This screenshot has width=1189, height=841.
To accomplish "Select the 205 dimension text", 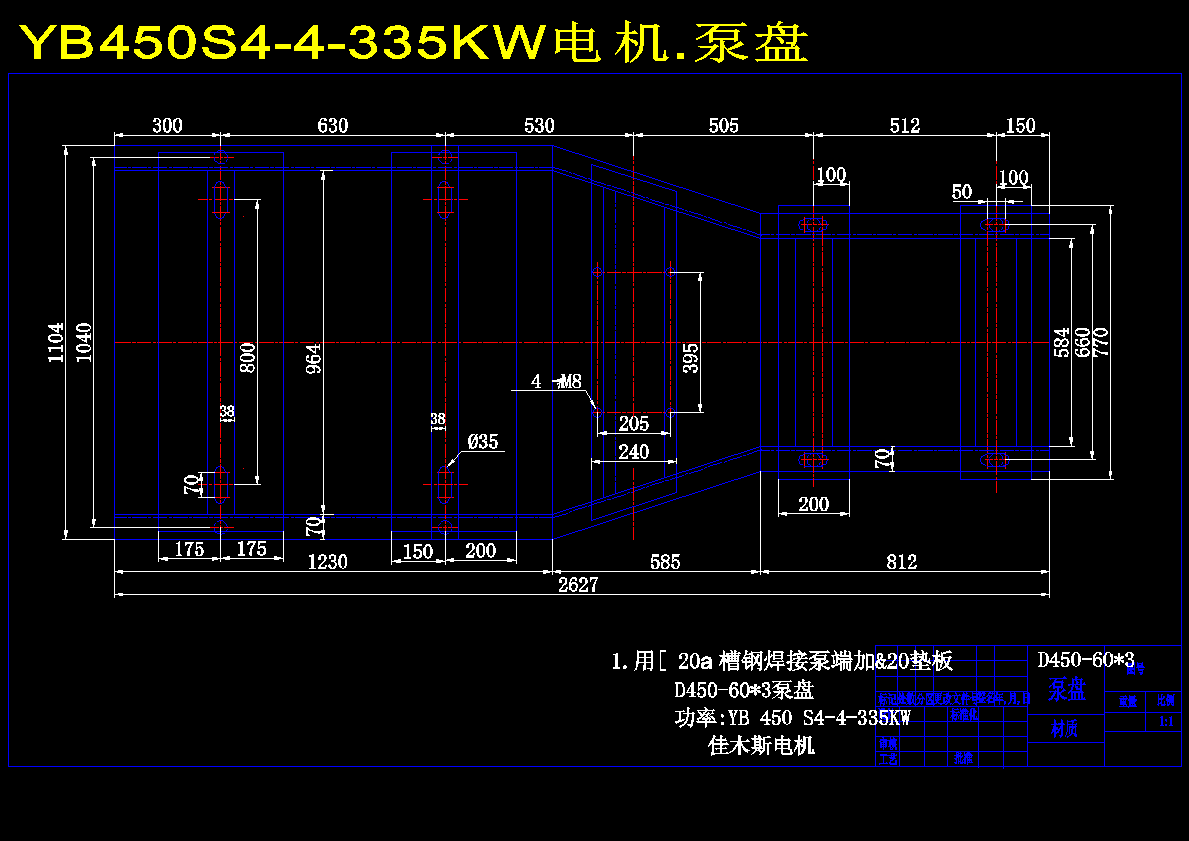I will click(x=634, y=423).
